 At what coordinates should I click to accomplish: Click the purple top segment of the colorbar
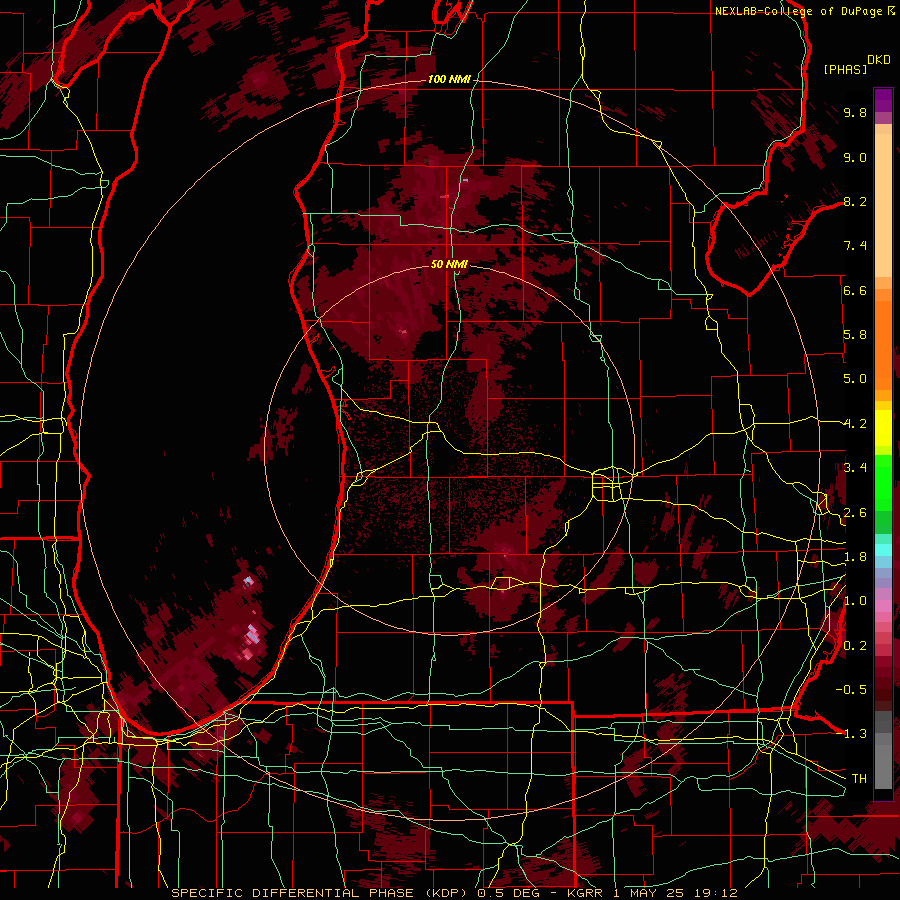click(883, 100)
